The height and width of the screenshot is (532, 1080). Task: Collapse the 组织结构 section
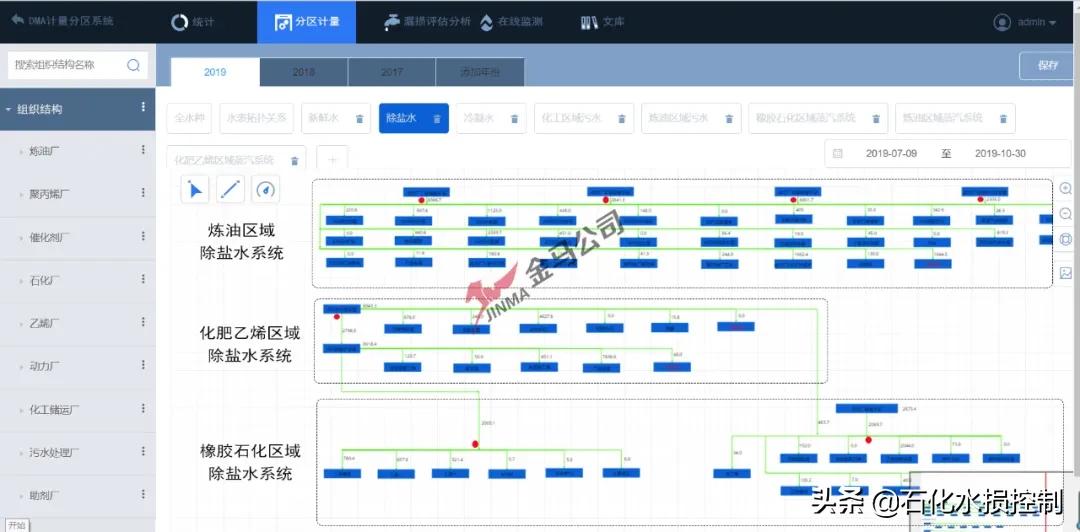pyautogui.click(x=8, y=109)
